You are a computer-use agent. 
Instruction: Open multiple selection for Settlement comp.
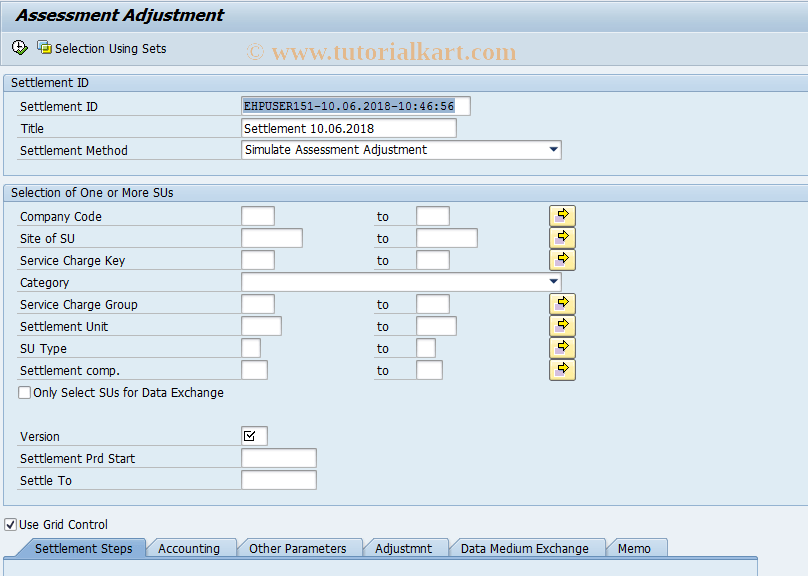[x=562, y=369]
